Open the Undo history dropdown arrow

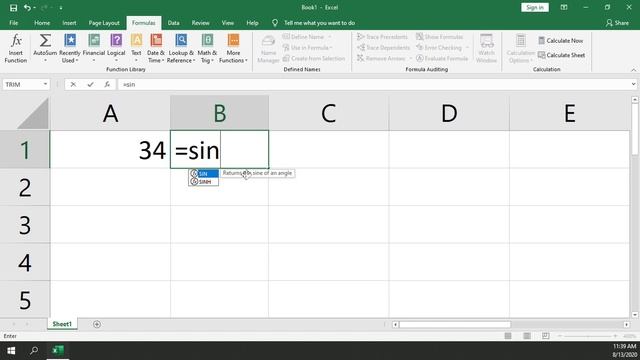click(34, 8)
